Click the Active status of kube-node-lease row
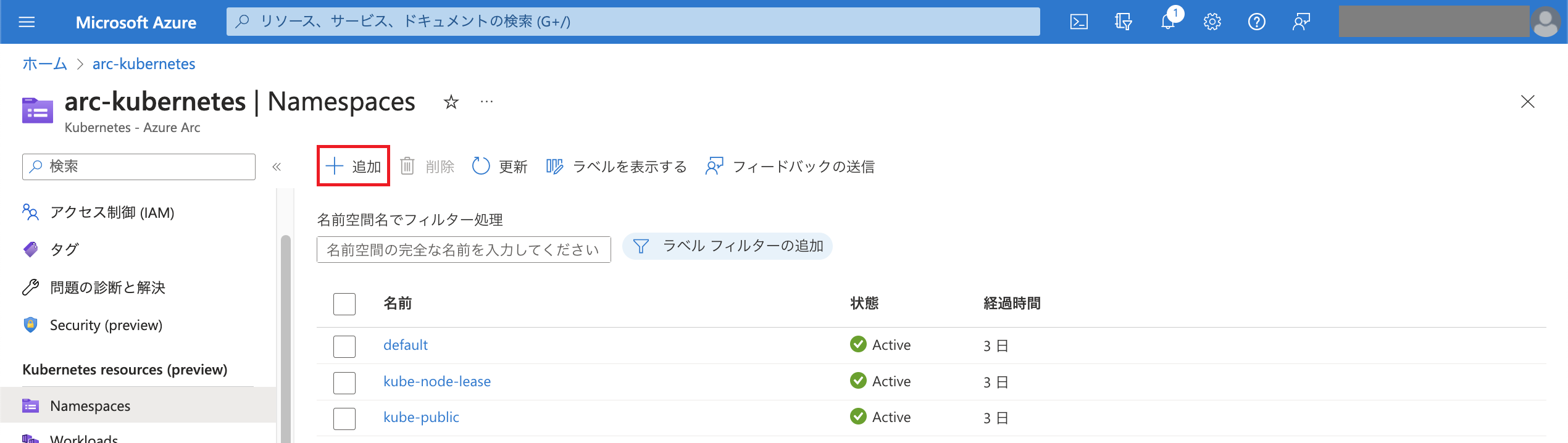The height and width of the screenshot is (443, 1568). point(880,381)
